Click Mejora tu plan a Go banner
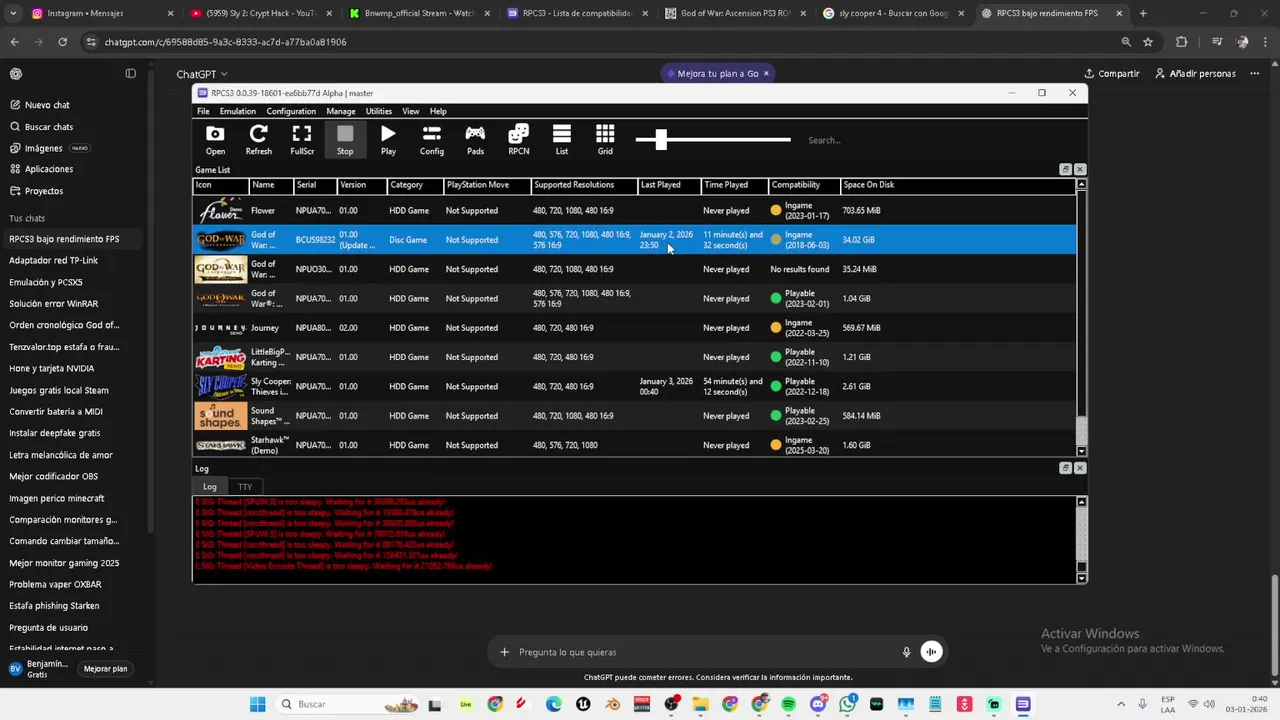This screenshot has height=720, width=1280. [717, 74]
